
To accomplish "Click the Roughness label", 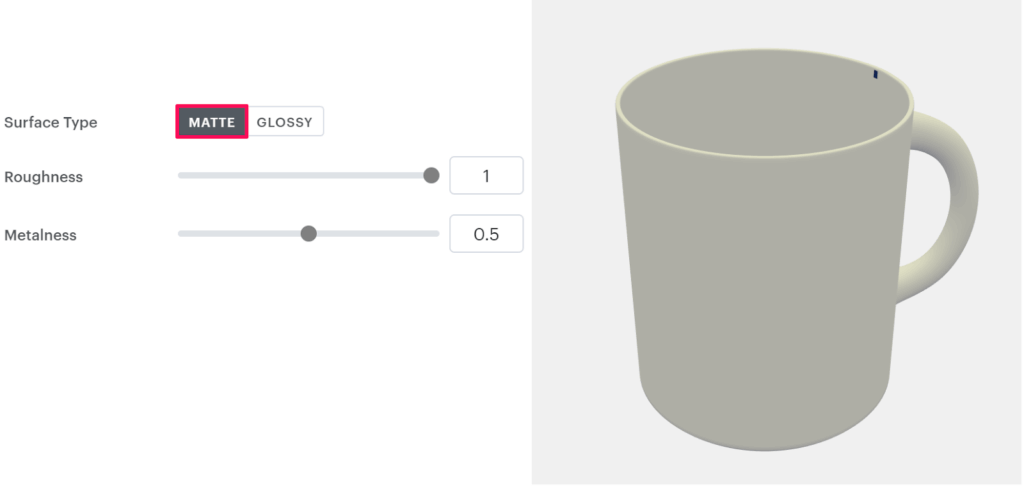I will coord(44,177).
